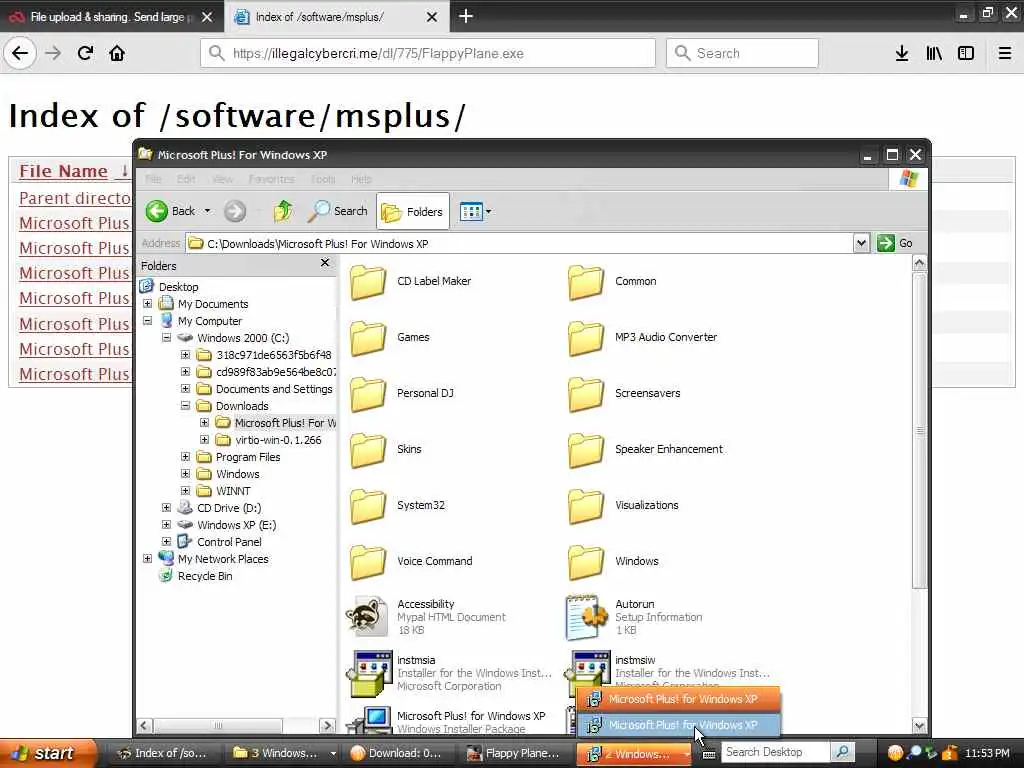
Task: Go to browser home page
Action: (x=117, y=53)
